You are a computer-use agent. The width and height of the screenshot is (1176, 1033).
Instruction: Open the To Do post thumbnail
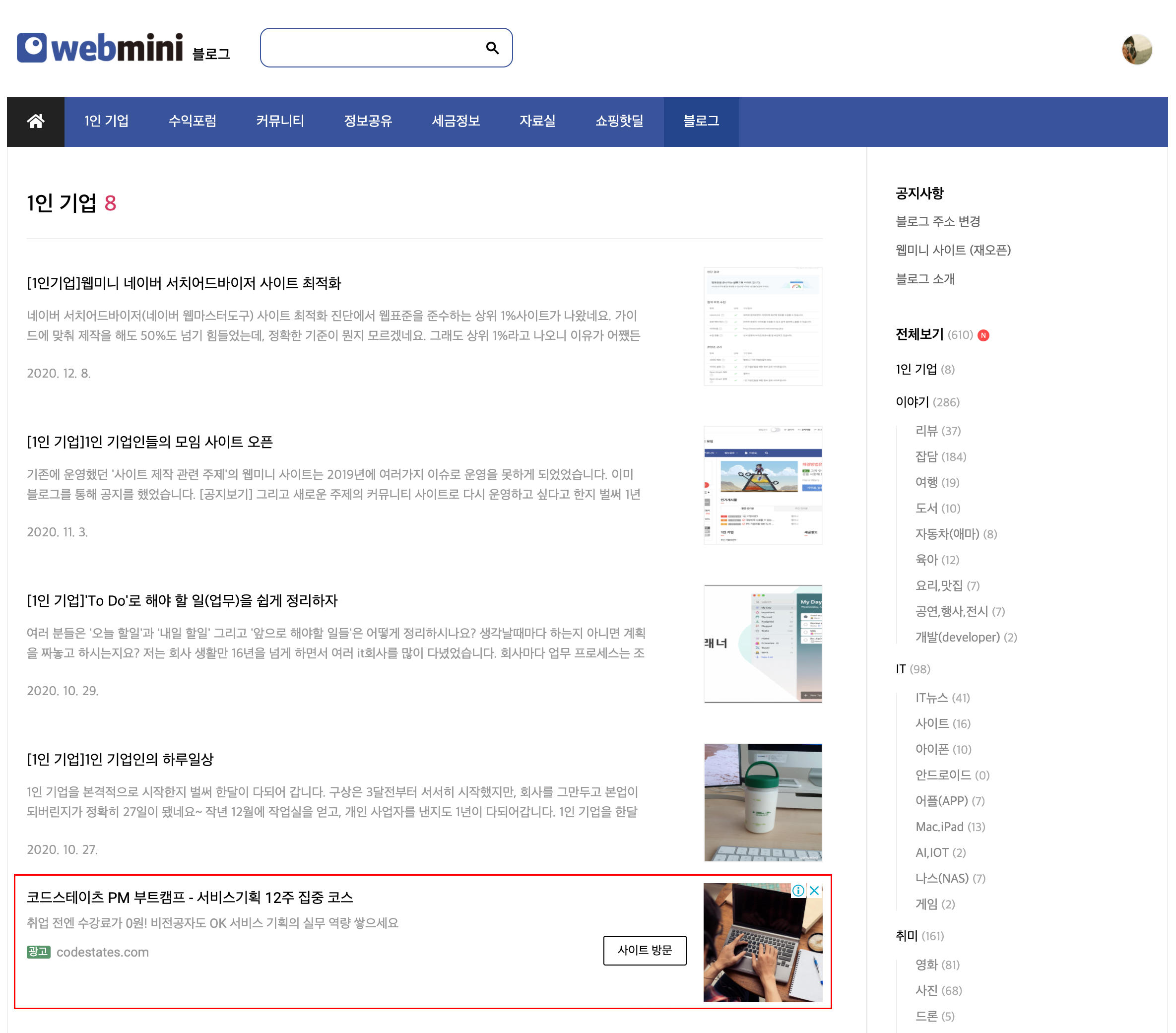pos(762,644)
